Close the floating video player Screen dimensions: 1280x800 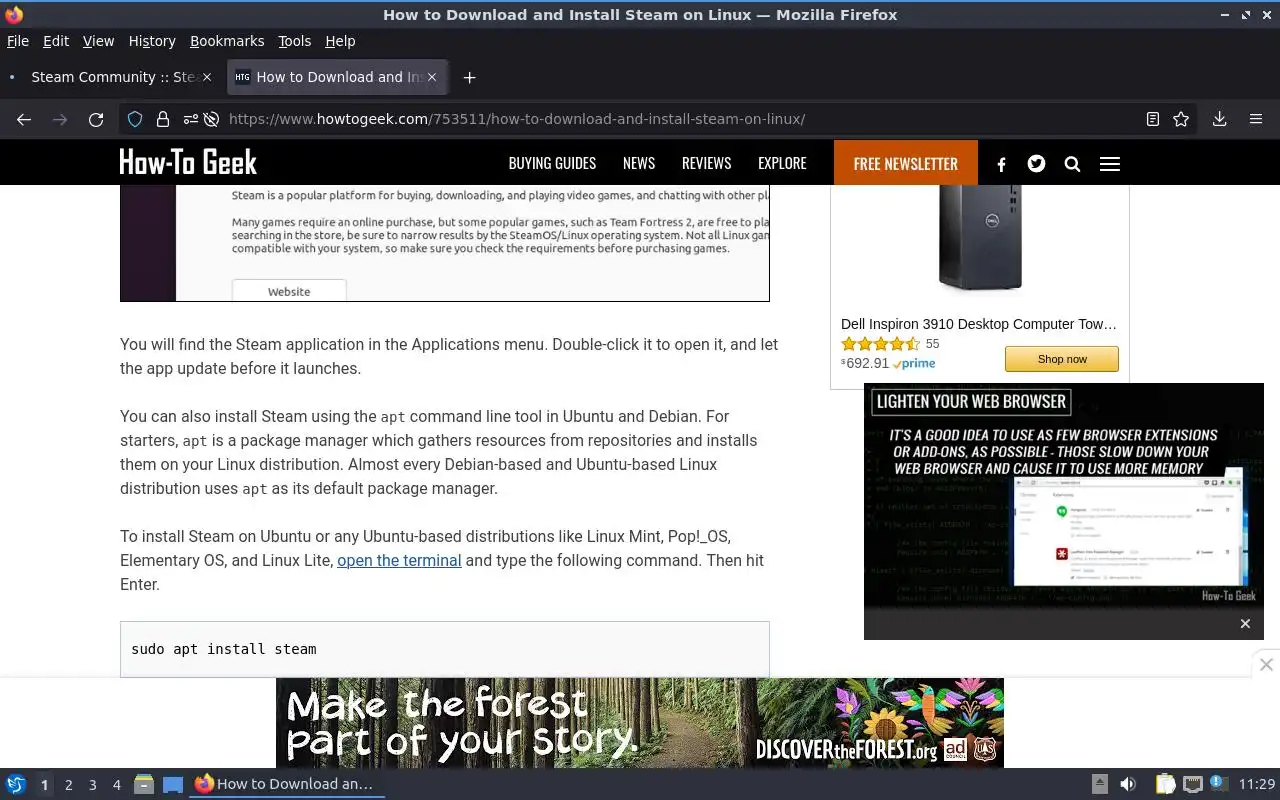coord(1245,624)
